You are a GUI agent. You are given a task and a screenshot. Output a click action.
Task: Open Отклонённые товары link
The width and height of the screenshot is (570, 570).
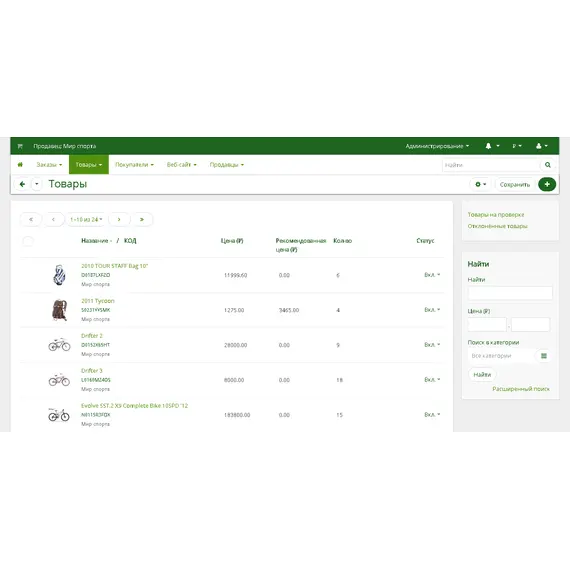point(497,226)
